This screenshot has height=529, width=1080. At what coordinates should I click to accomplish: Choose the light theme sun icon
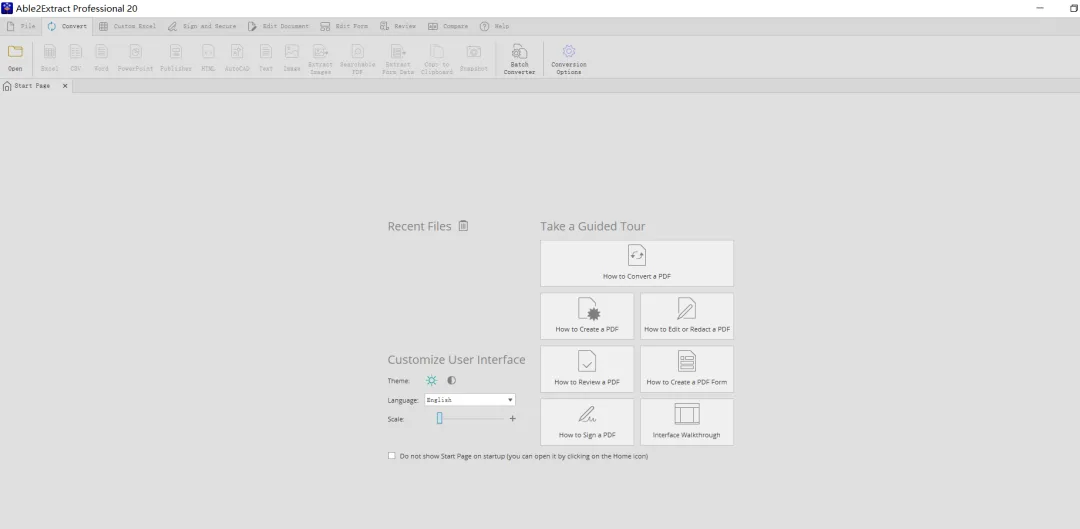[x=431, y=380]
